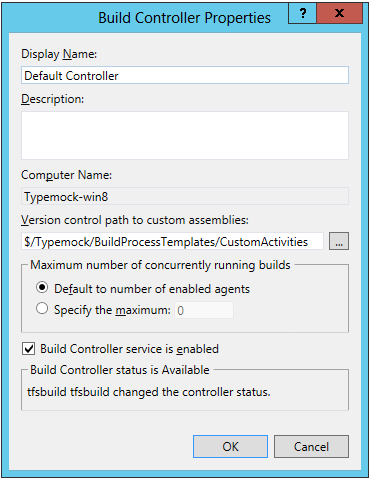
Task: Close the Build Controller Properties dialog
Action: pos(339,14)
